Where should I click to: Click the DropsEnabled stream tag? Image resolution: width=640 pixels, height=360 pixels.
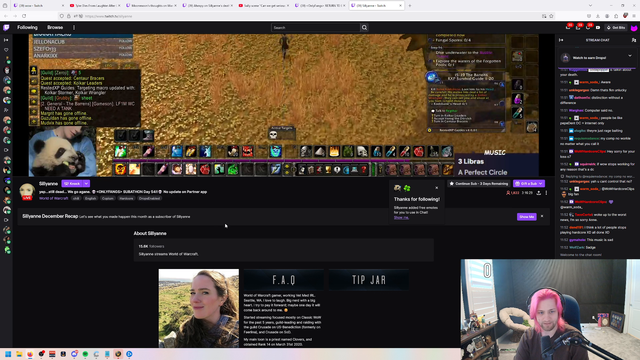pyautogui.click(x=149, y=198)
